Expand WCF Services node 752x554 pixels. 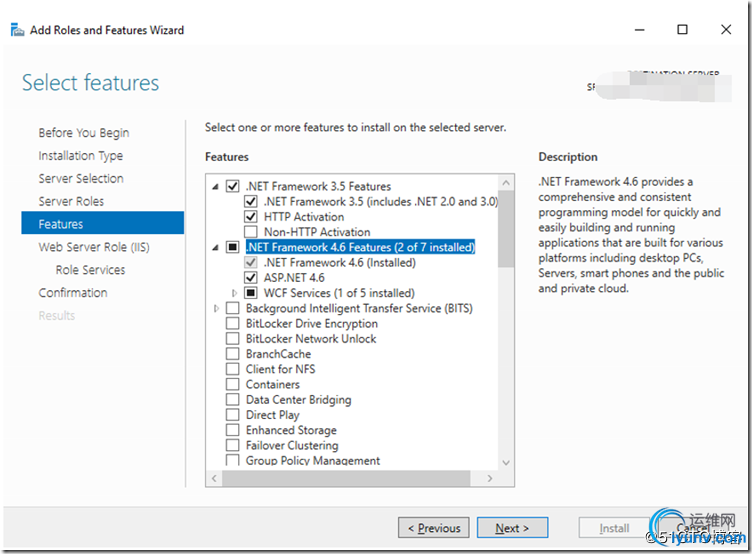point(235,293)
